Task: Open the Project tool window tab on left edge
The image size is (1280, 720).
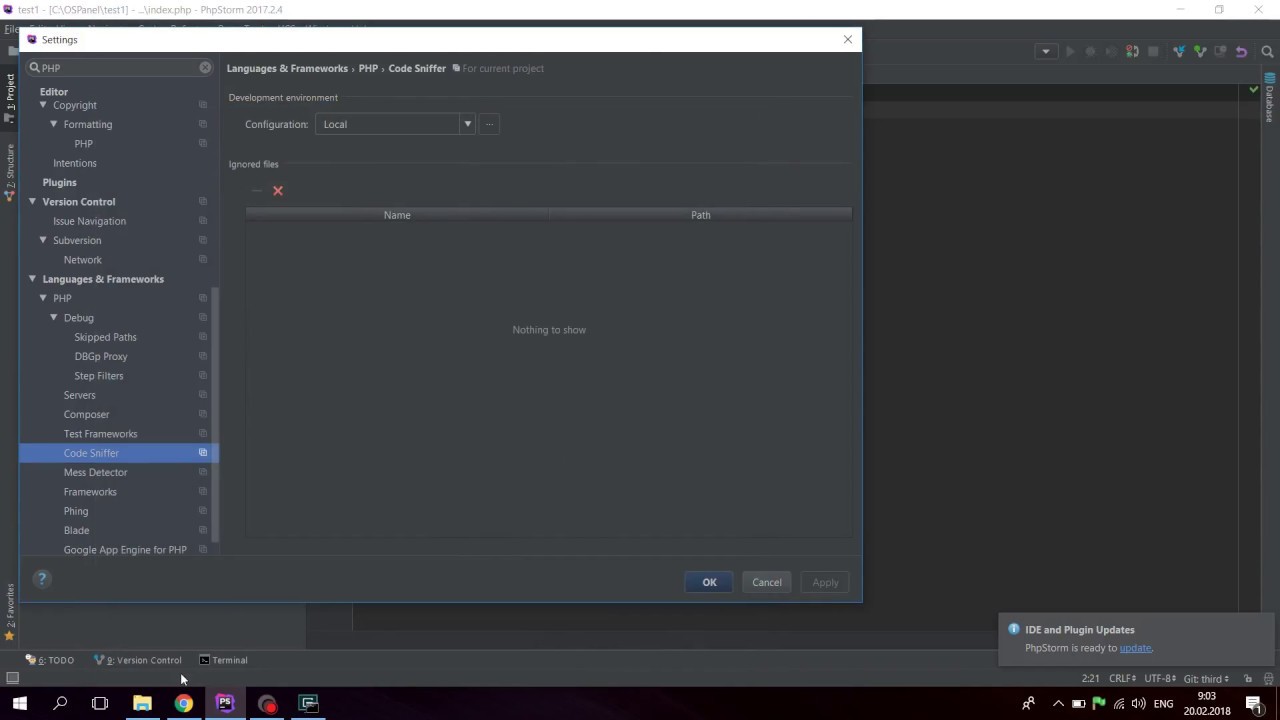Action: [10, 98]
